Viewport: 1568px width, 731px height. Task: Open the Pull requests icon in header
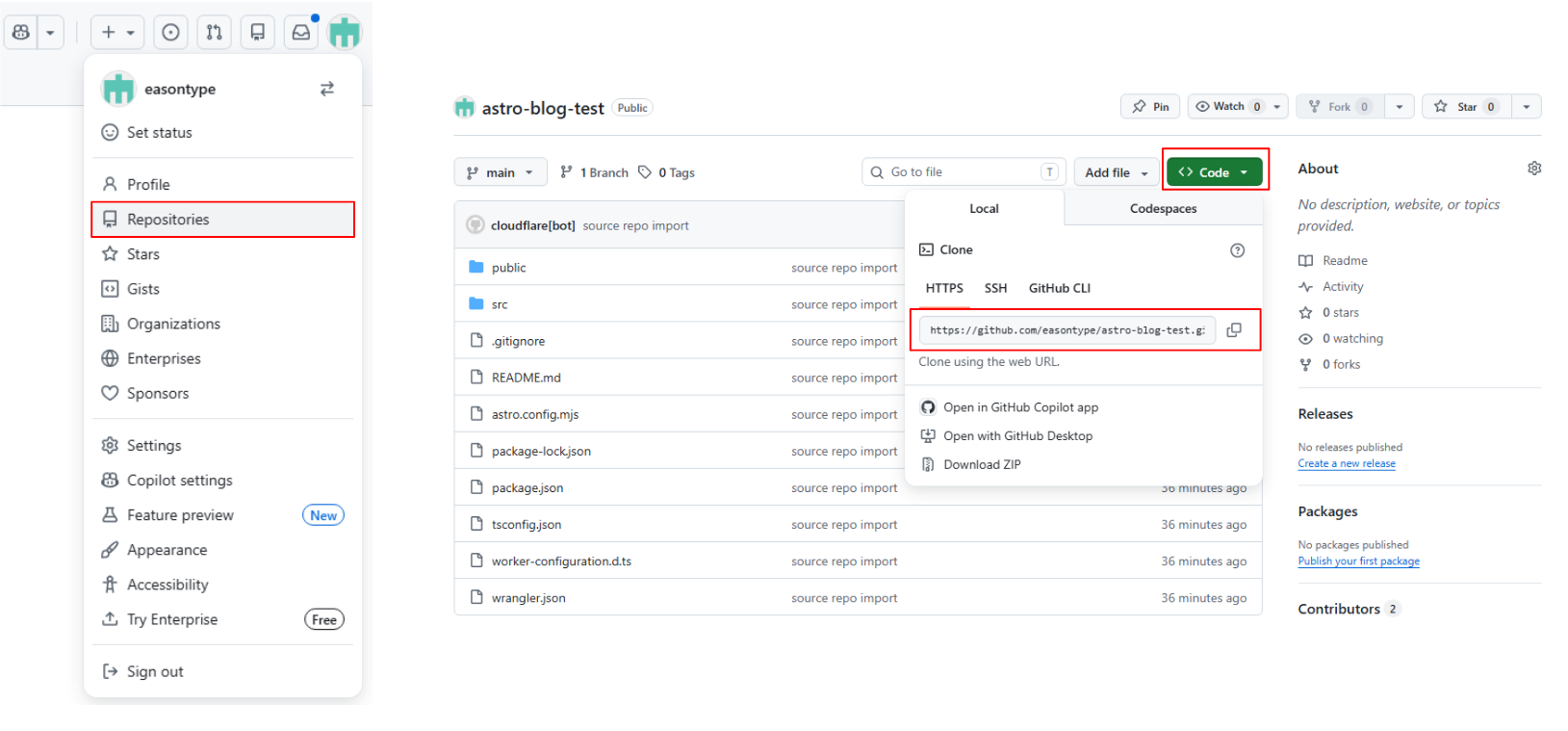(214, 32)
